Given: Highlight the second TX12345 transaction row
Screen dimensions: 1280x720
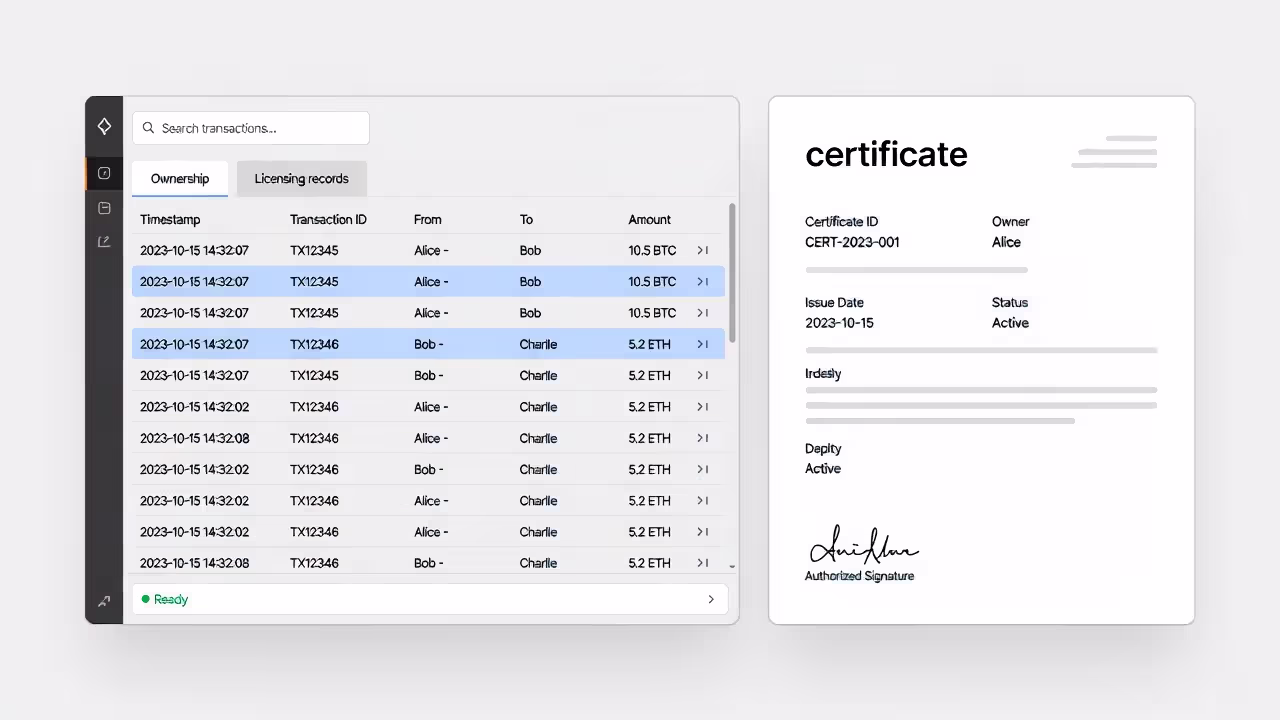Looking at the screenshot, I should [400, 281].
